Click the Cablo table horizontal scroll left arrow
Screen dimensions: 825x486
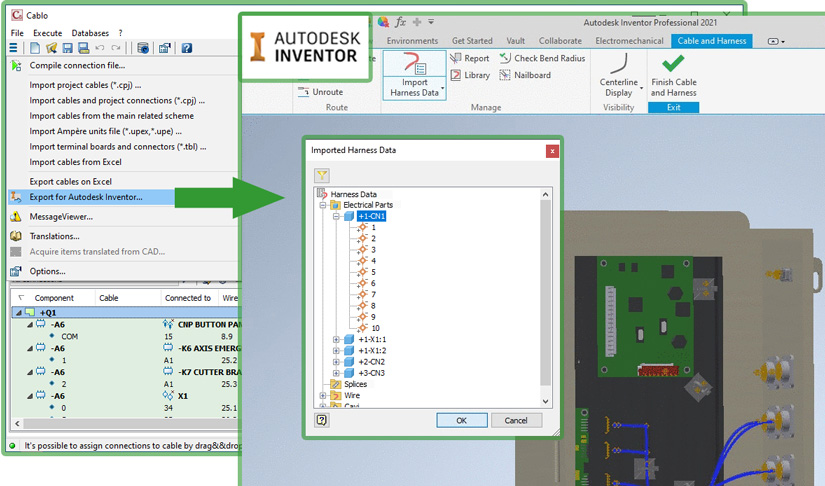point(17,423)
